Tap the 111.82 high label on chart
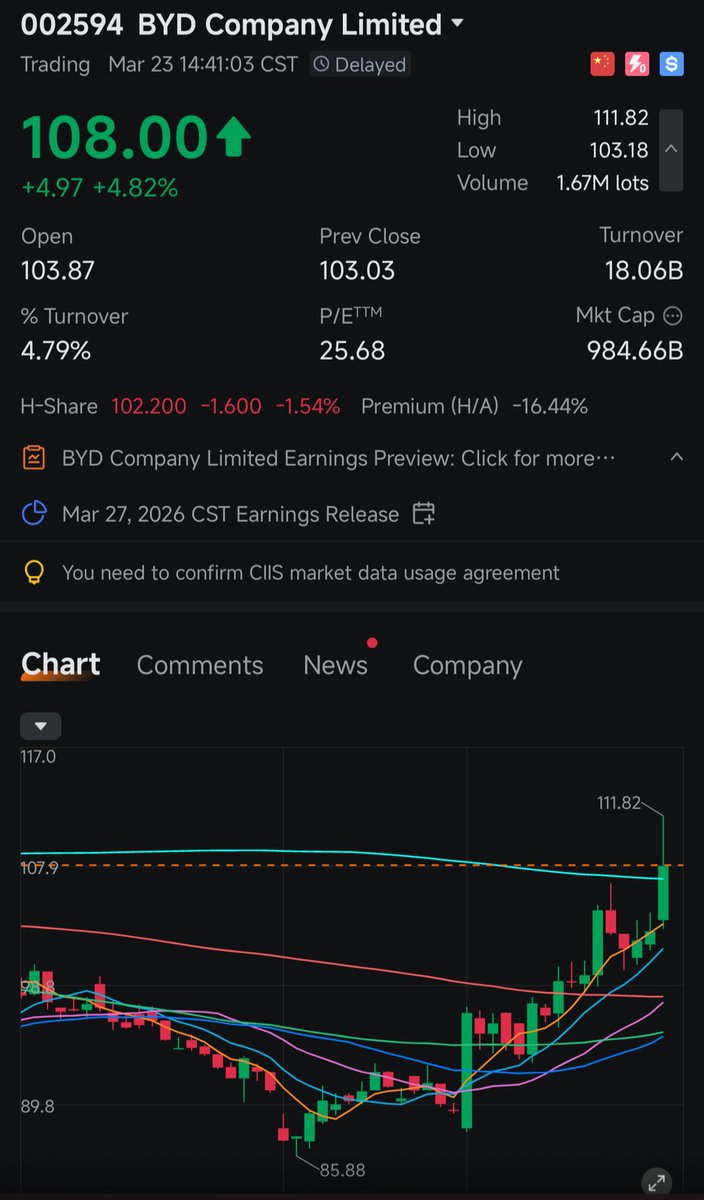Viewport: 704px width, 1200px height. (618, 802)
